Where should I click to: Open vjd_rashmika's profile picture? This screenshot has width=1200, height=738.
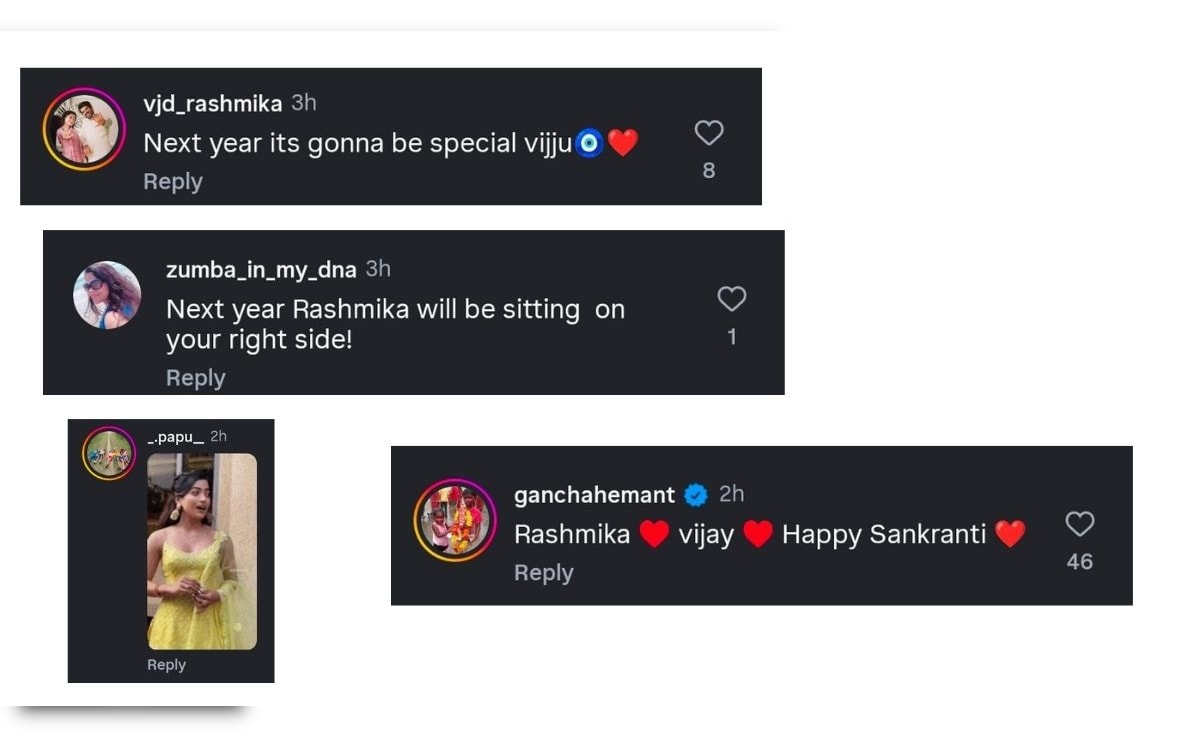84,129
